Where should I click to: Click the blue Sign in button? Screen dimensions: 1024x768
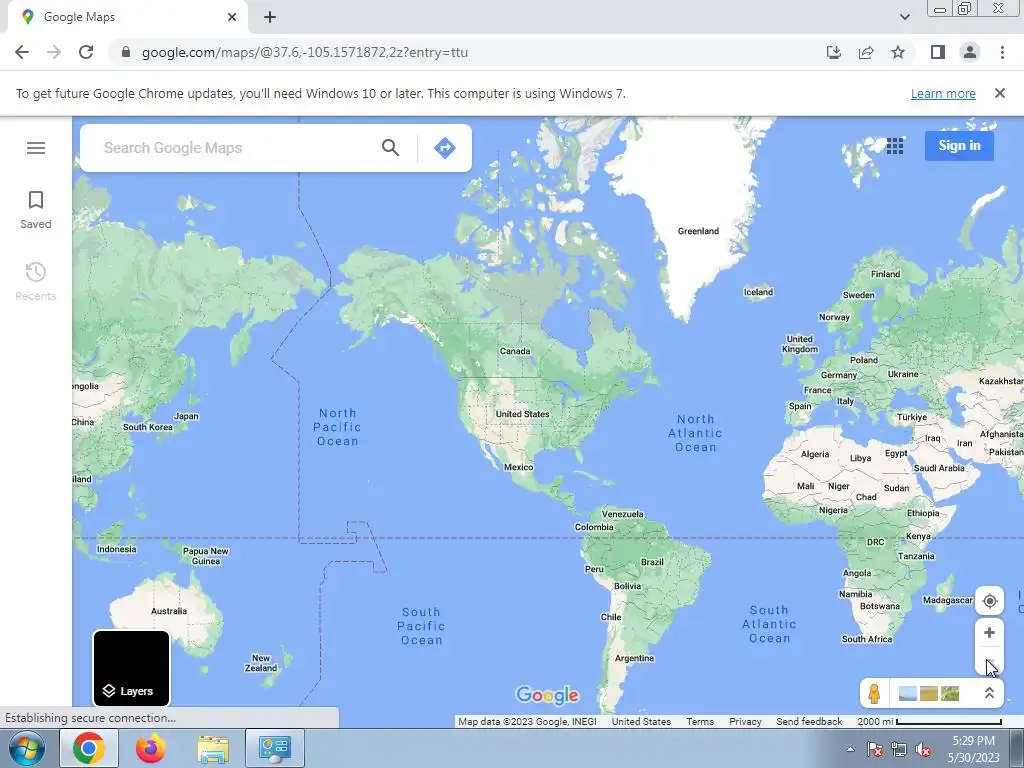coord(959,146)
